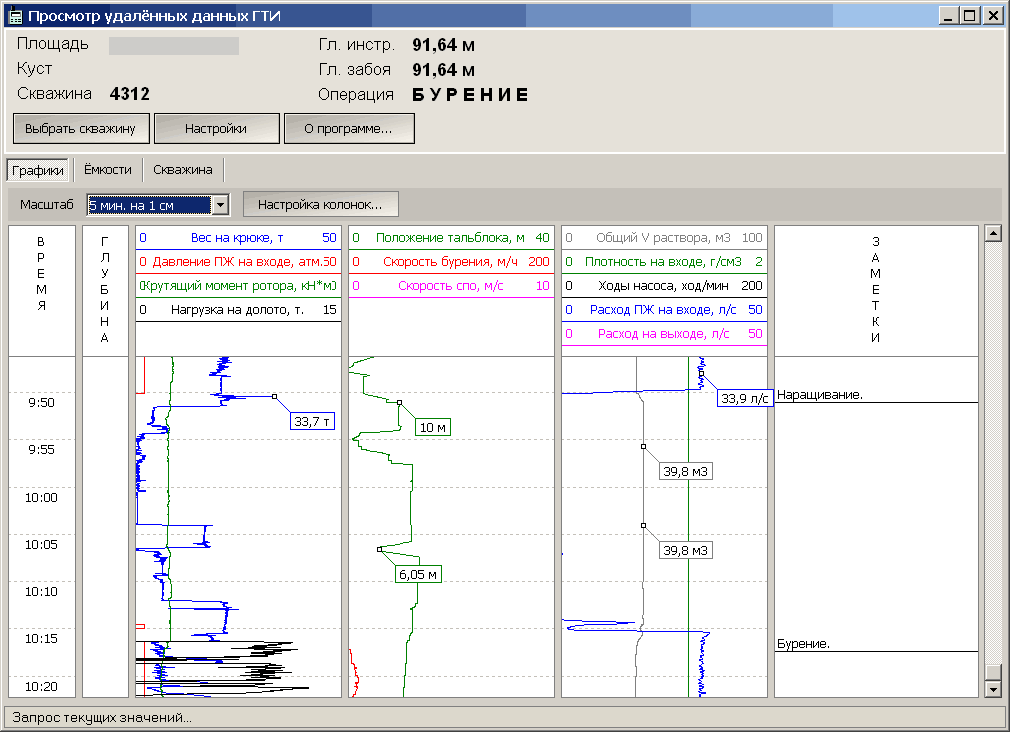Viewport: 1010px width, 732px height.
Task: Select Скорость спо, м/с header
Action: (451, 285)
